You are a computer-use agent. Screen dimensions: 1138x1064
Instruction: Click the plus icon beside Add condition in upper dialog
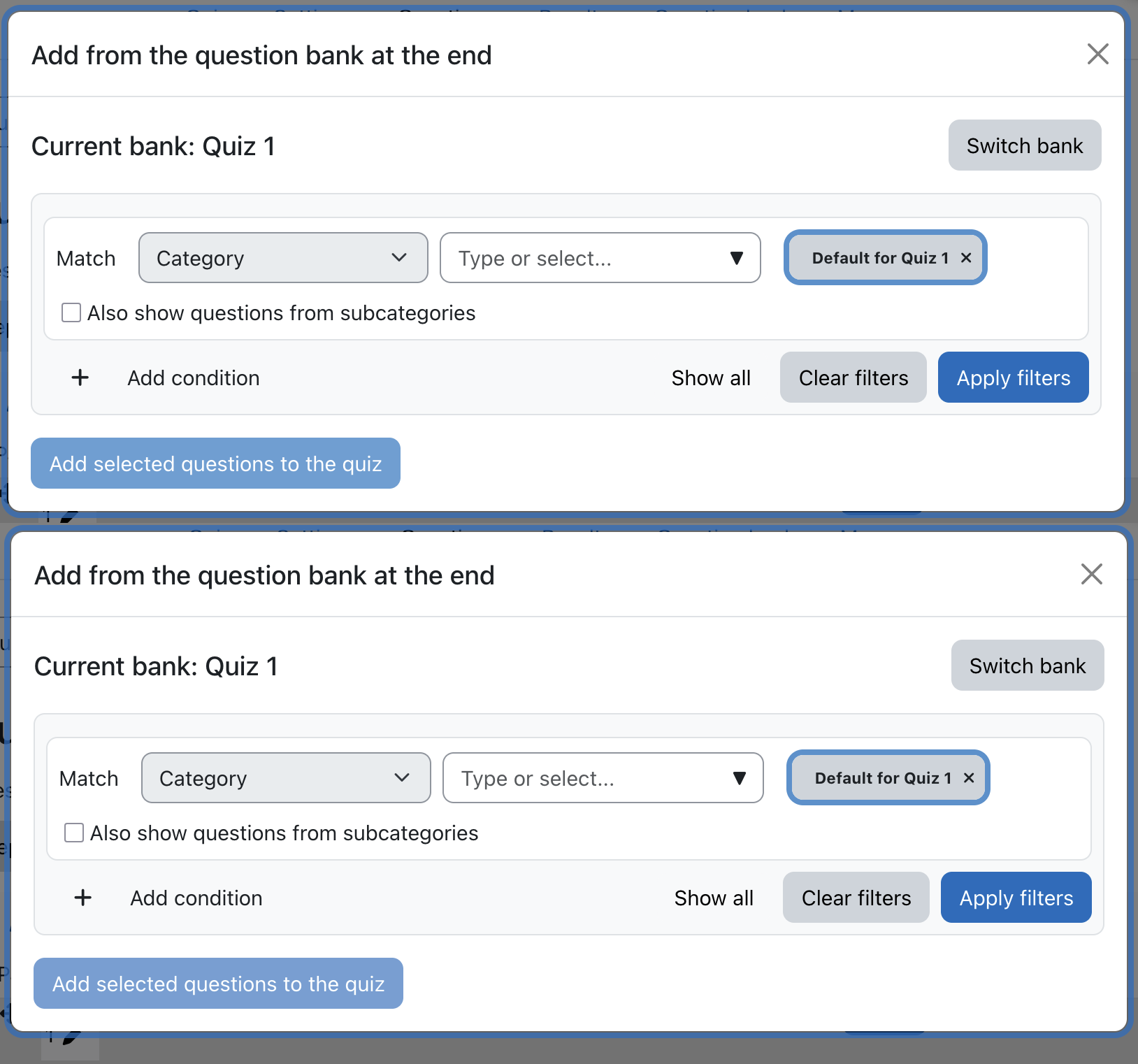tap(80, 378)
